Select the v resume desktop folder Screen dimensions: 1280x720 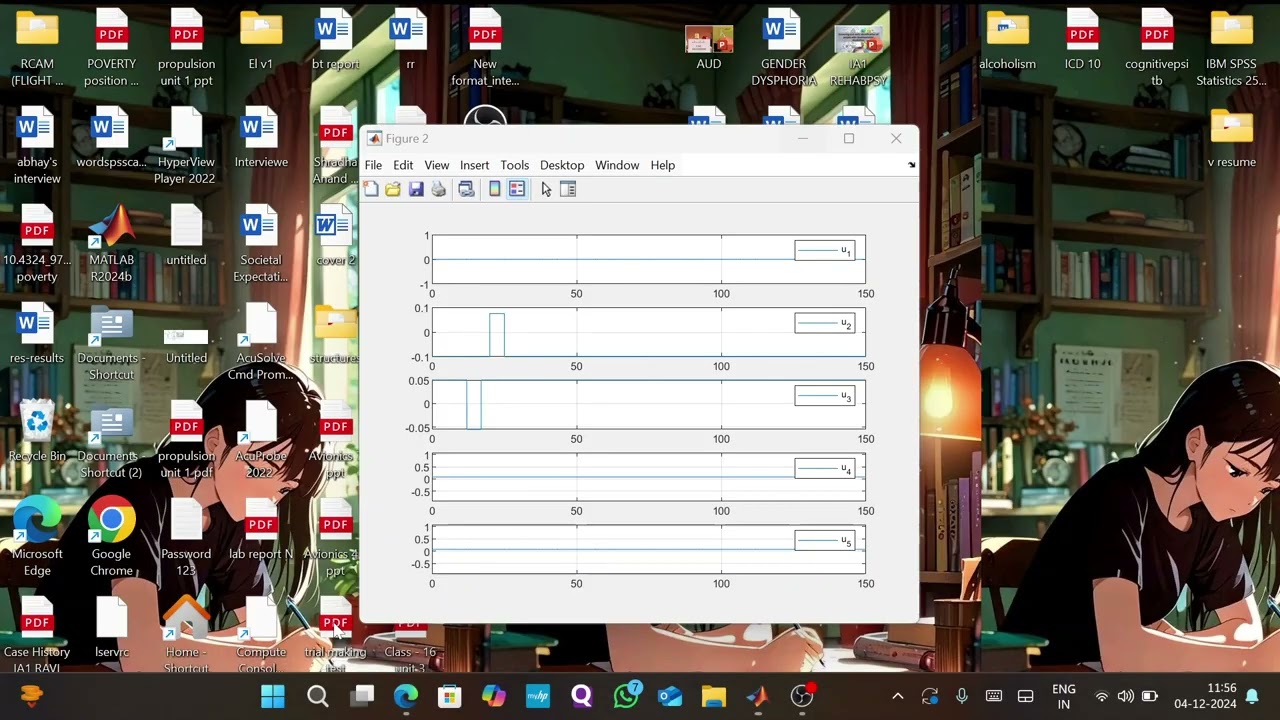coord(1231,138)
